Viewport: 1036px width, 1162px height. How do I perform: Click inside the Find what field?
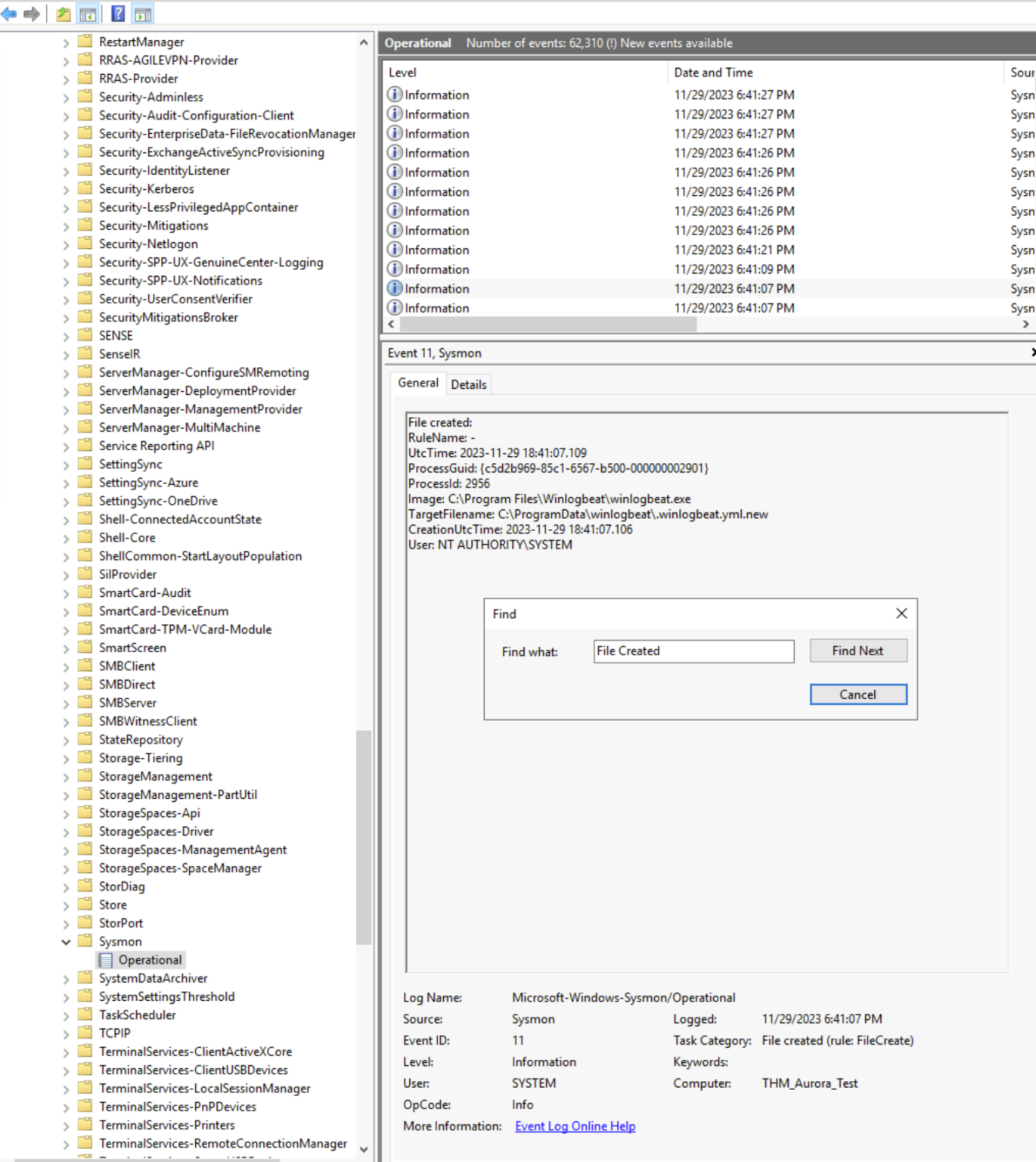pyautogui.click(x=693, y=651)
